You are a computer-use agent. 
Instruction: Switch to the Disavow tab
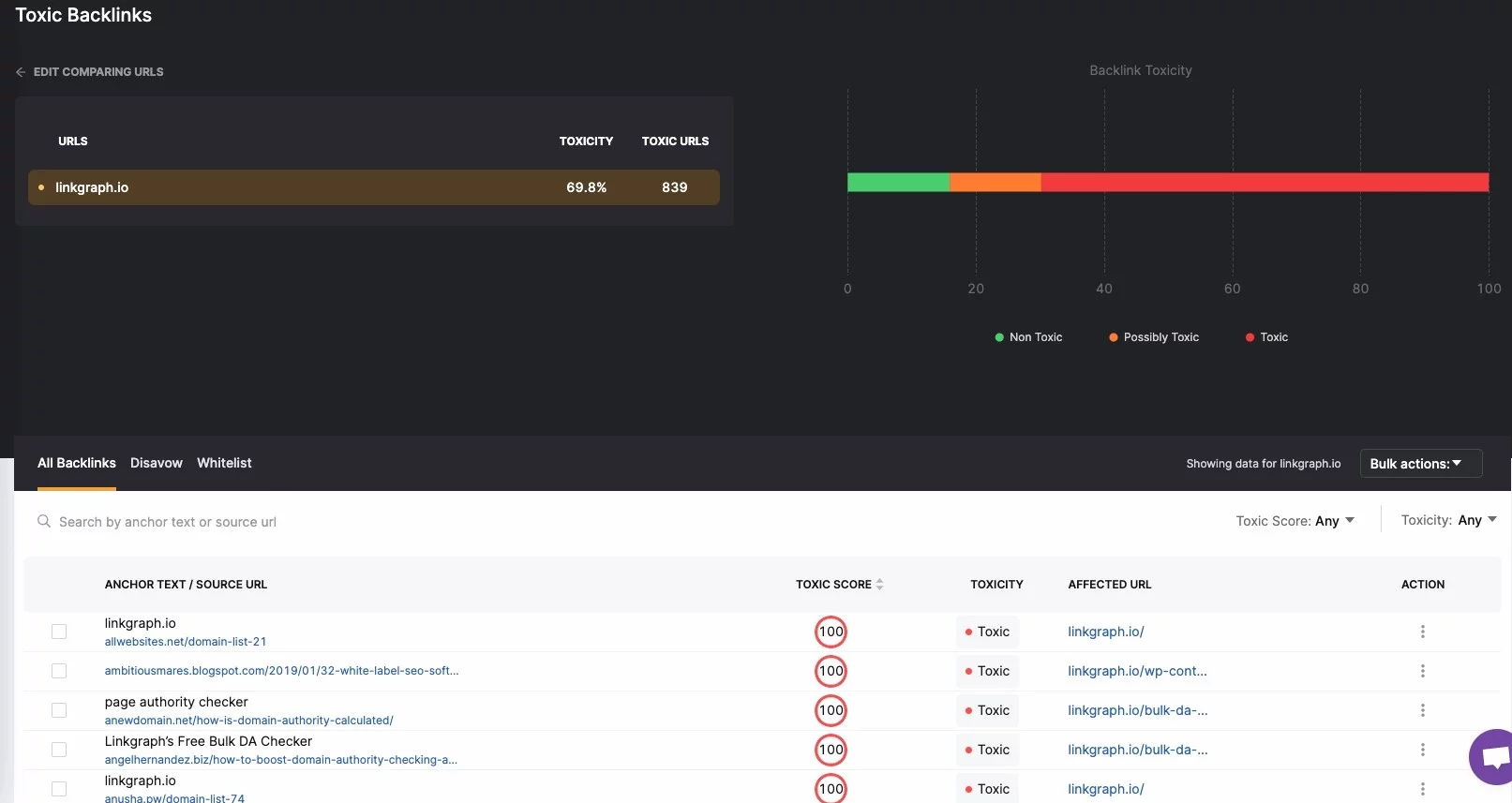[156, 463]
